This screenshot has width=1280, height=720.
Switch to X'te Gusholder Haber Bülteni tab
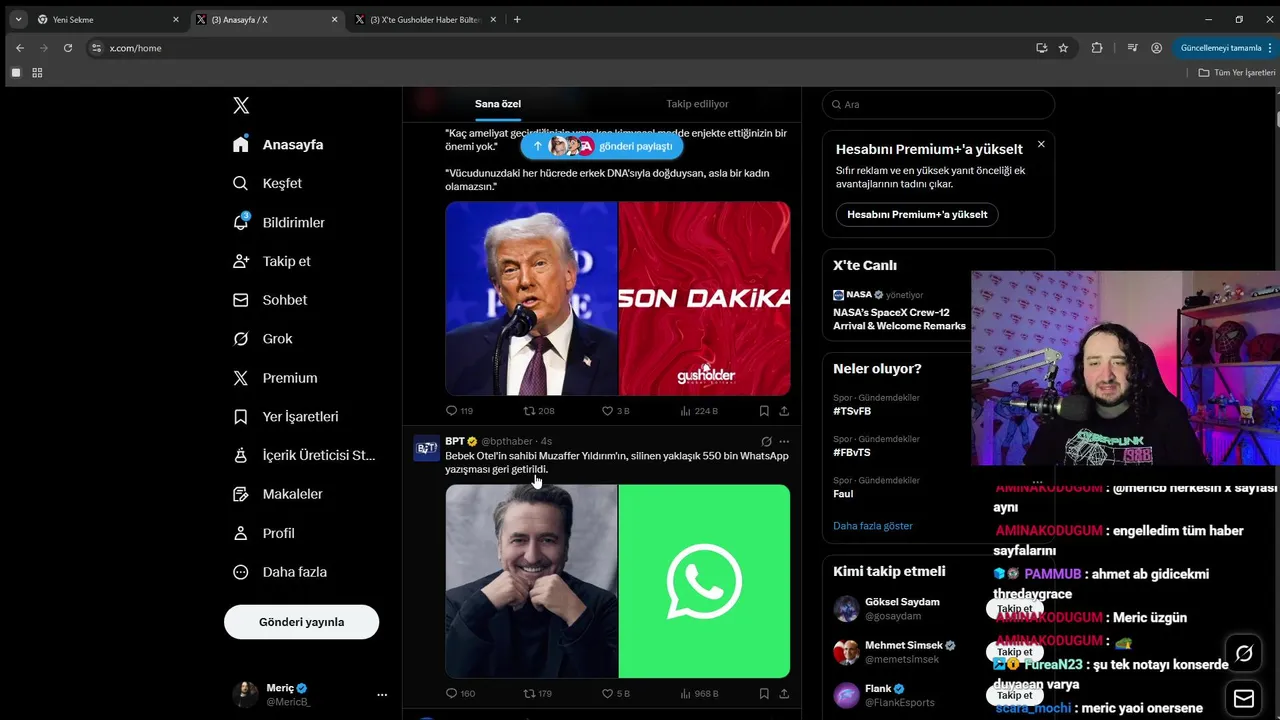click(x=425, y=19)
